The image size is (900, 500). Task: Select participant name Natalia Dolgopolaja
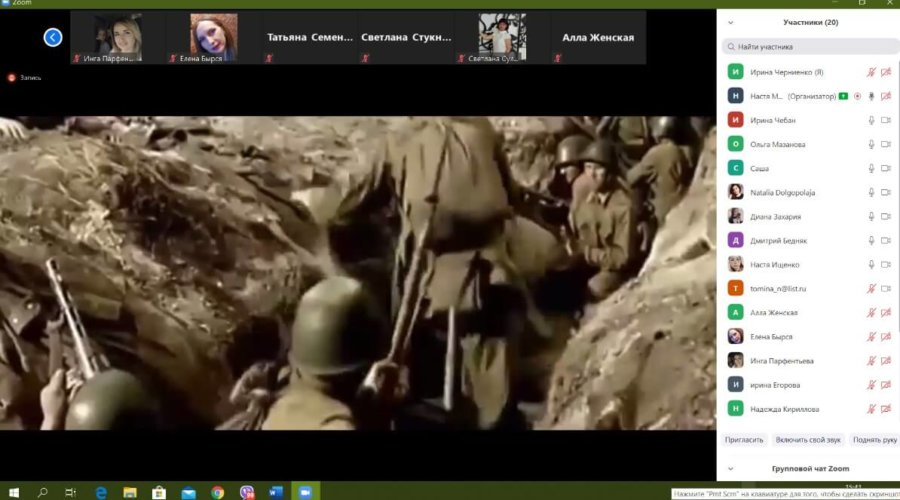click(x=782, y=193)
